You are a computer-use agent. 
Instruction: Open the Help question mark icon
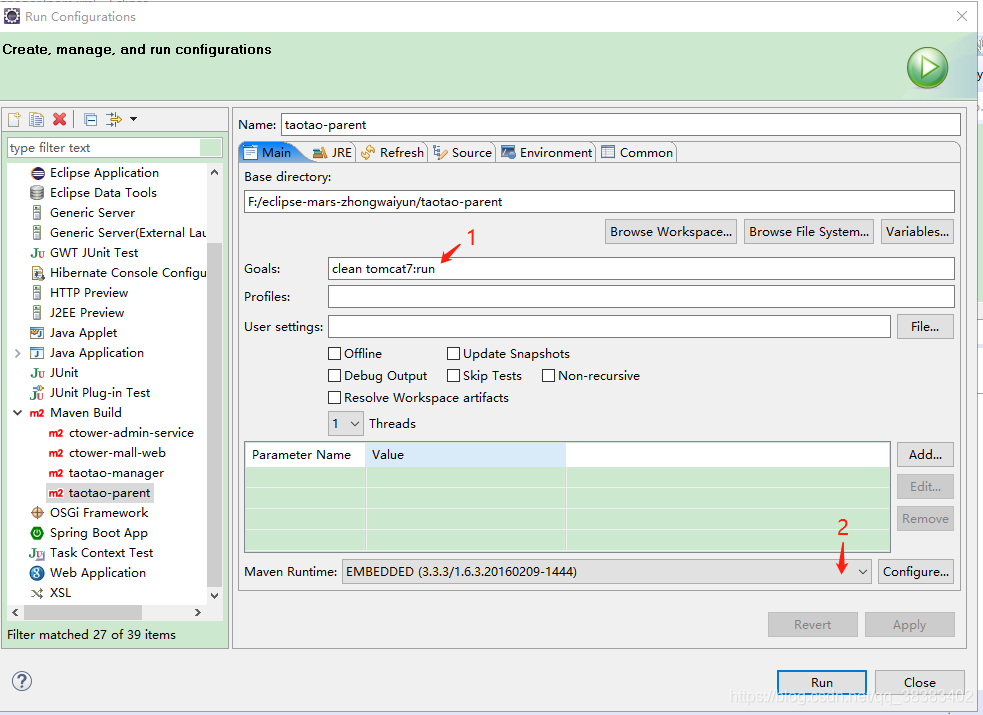[x=22, y=681]
